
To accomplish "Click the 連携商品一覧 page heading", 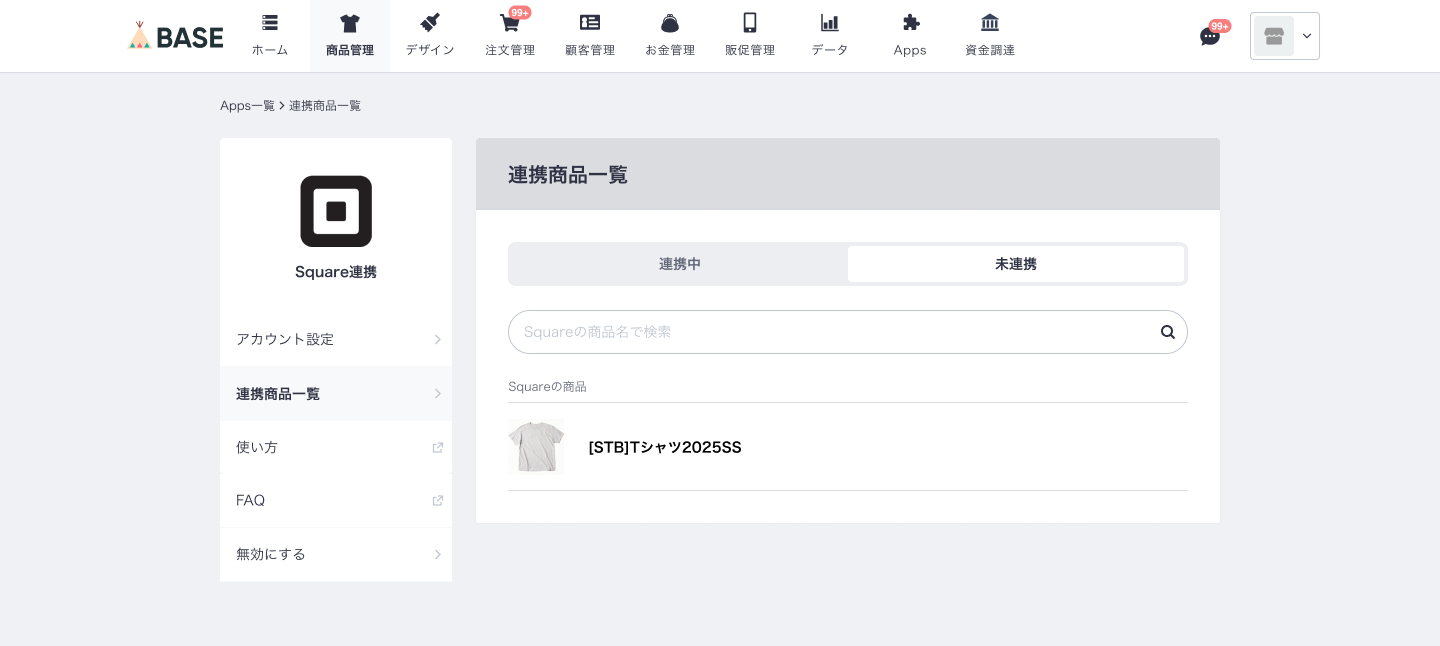I will [568, 175].
